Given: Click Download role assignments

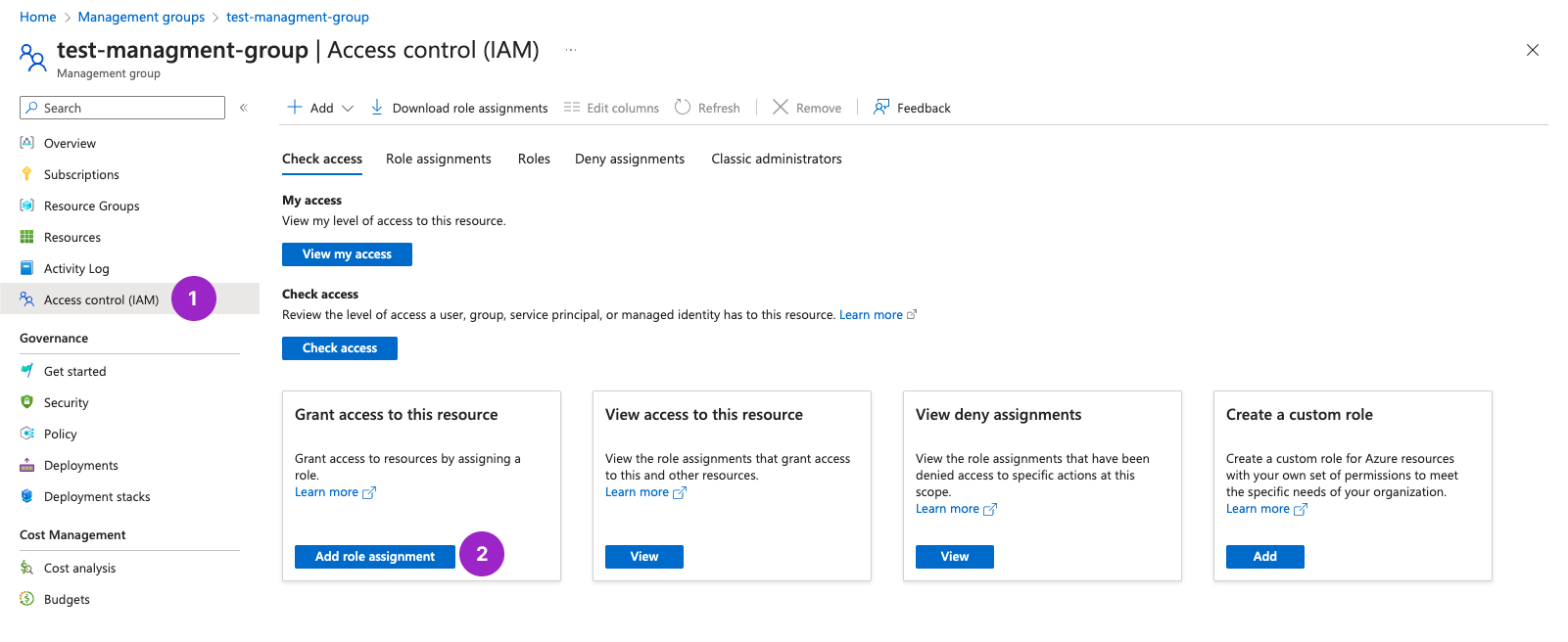Looking at the screenshot, I should [459, 108].
